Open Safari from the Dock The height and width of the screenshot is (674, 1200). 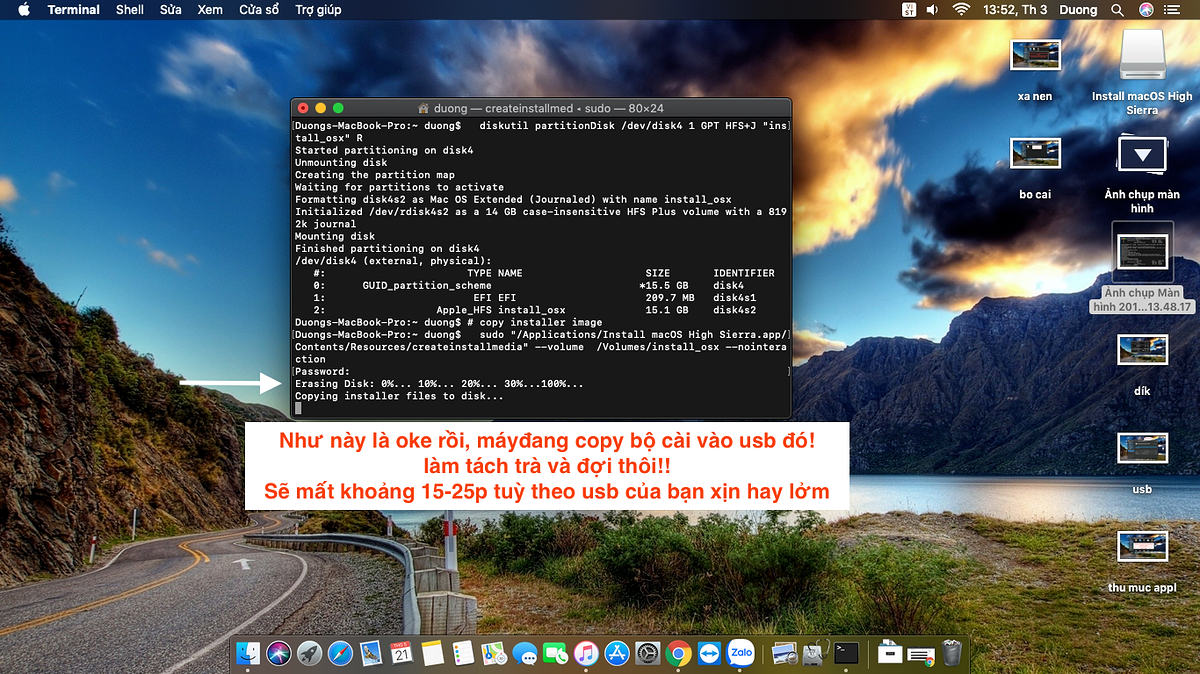click(341, 653)
